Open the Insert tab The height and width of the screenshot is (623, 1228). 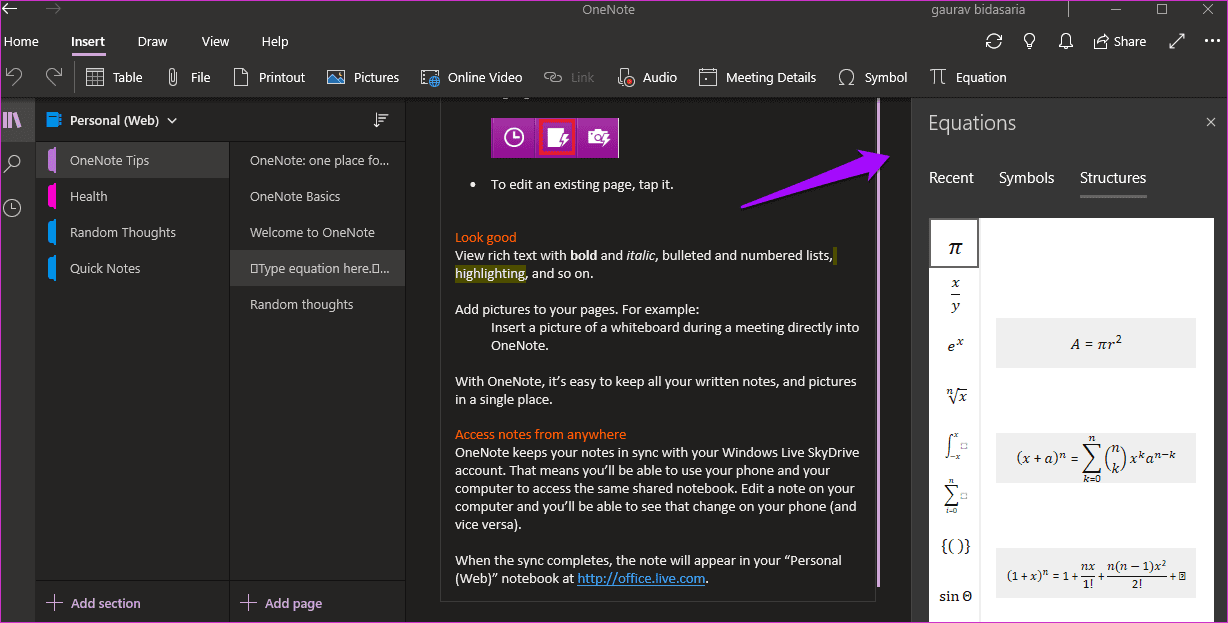88,42
